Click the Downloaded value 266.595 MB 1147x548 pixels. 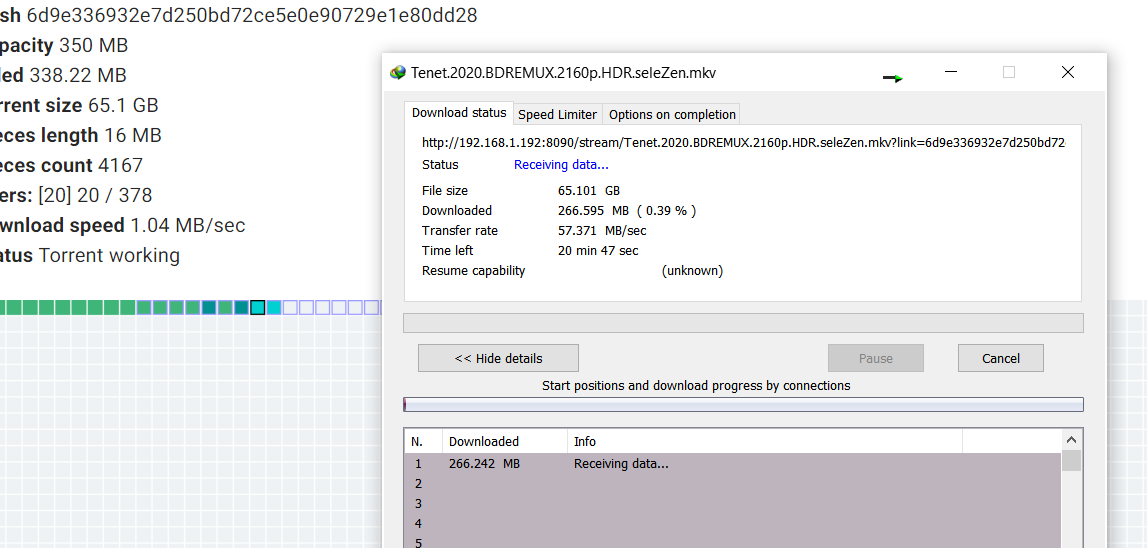click(x=627, y=211)
